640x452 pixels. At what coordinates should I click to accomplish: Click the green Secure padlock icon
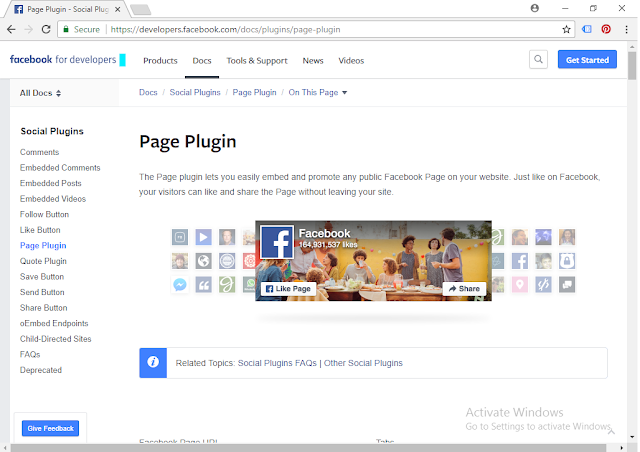pos(66,29)
